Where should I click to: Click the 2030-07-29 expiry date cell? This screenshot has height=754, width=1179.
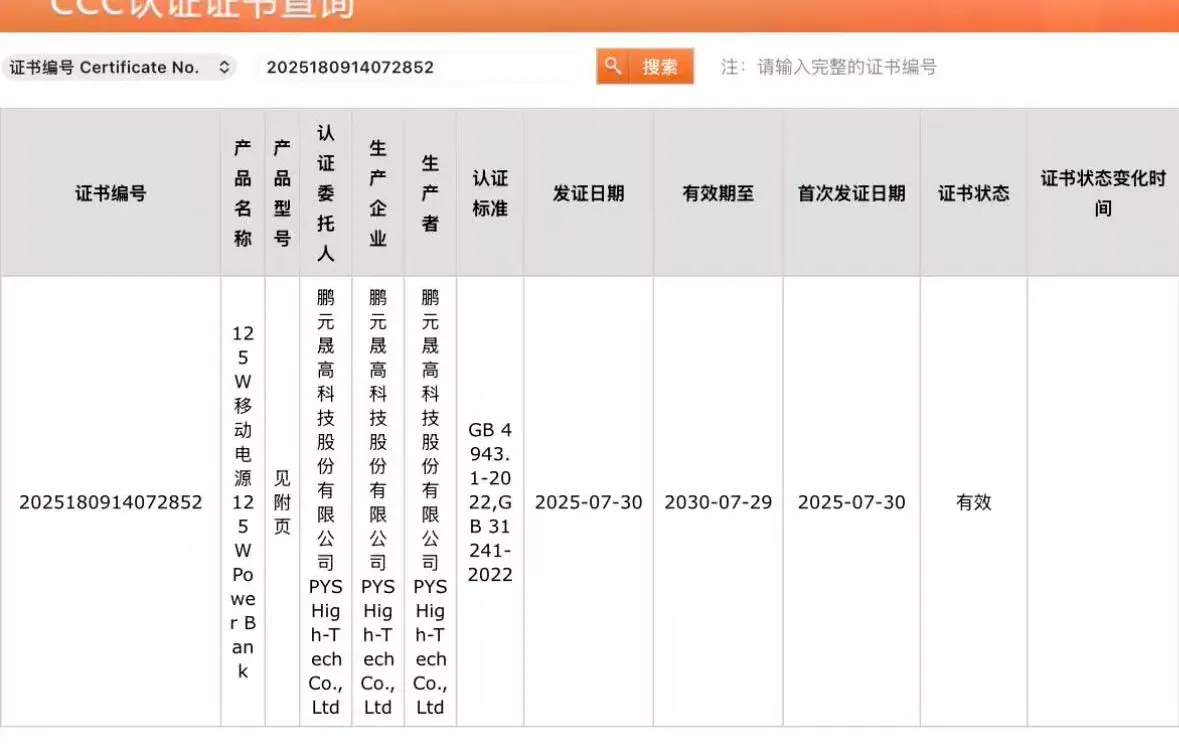click(718, 502)
